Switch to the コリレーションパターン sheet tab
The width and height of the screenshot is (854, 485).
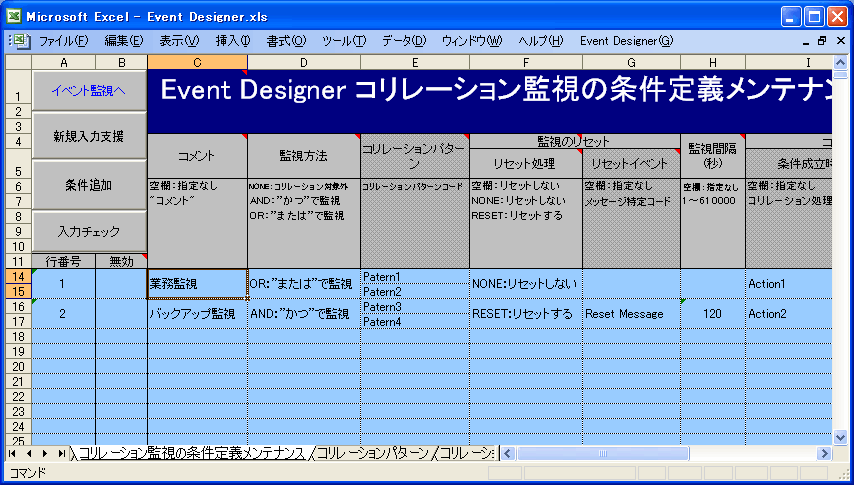tap(373, 453)
